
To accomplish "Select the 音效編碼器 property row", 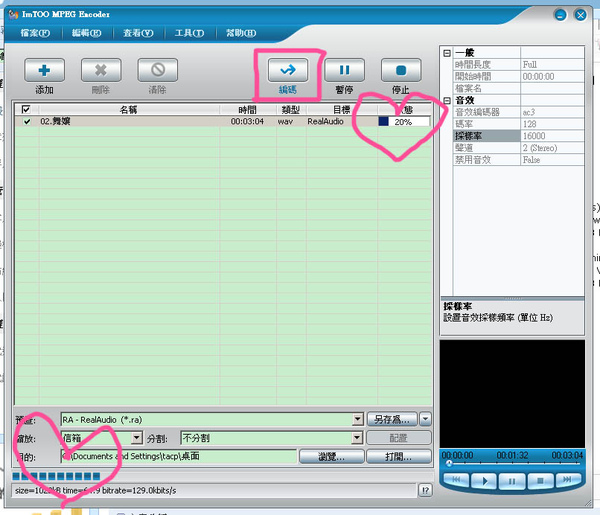I will tap(519, 112).
